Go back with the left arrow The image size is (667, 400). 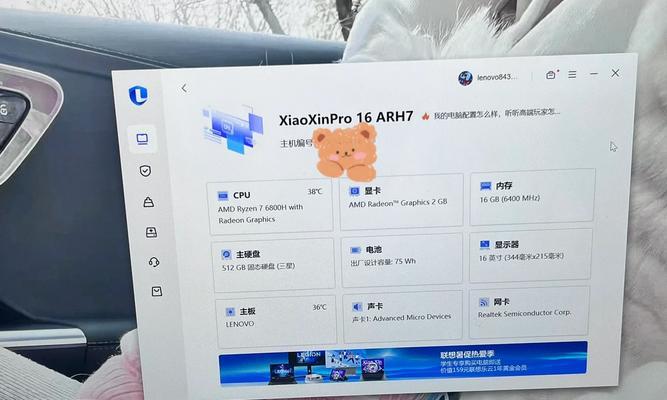[x=184, y=89]
